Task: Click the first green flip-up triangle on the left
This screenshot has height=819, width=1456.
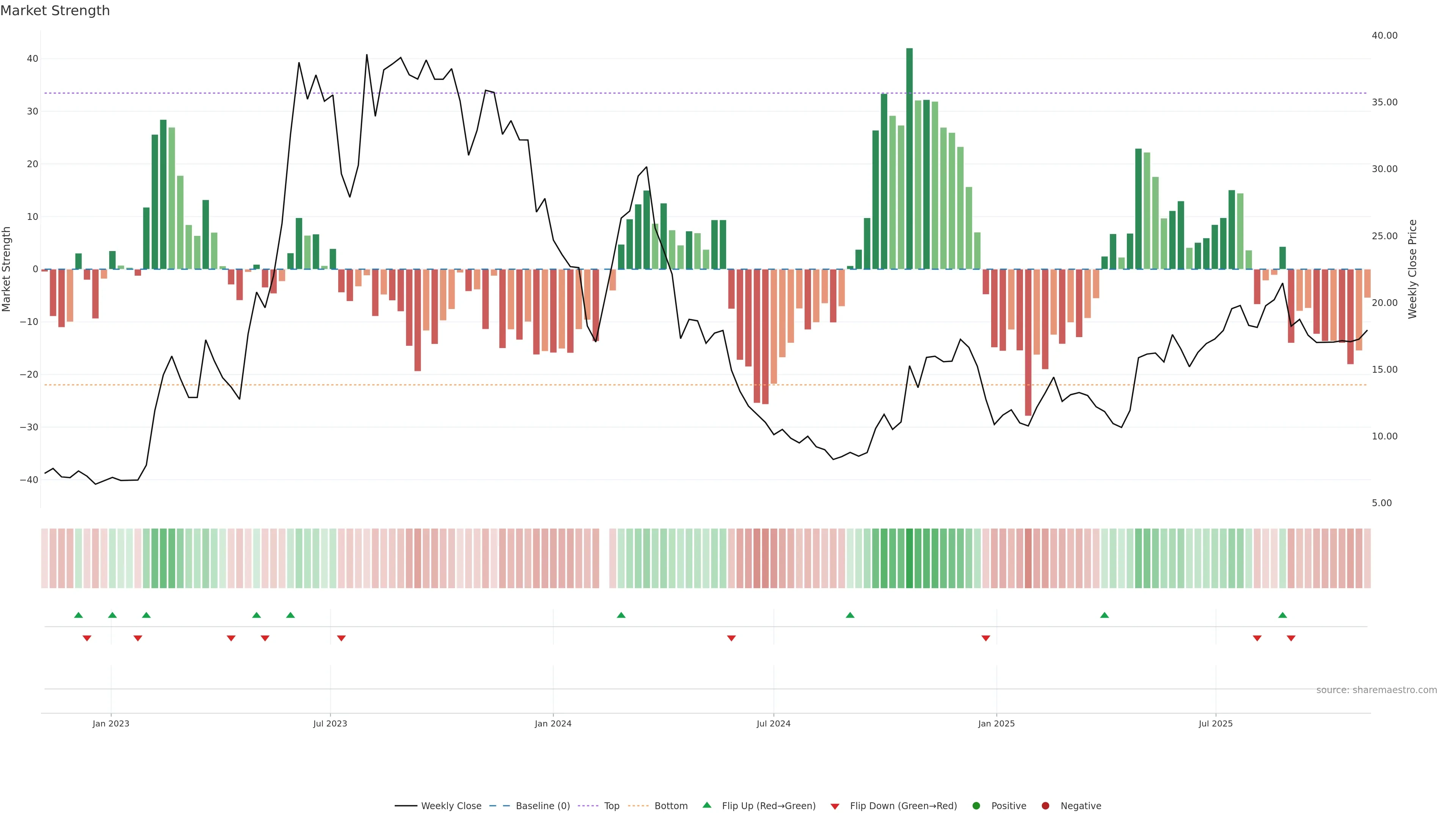Action: (78, 615)
